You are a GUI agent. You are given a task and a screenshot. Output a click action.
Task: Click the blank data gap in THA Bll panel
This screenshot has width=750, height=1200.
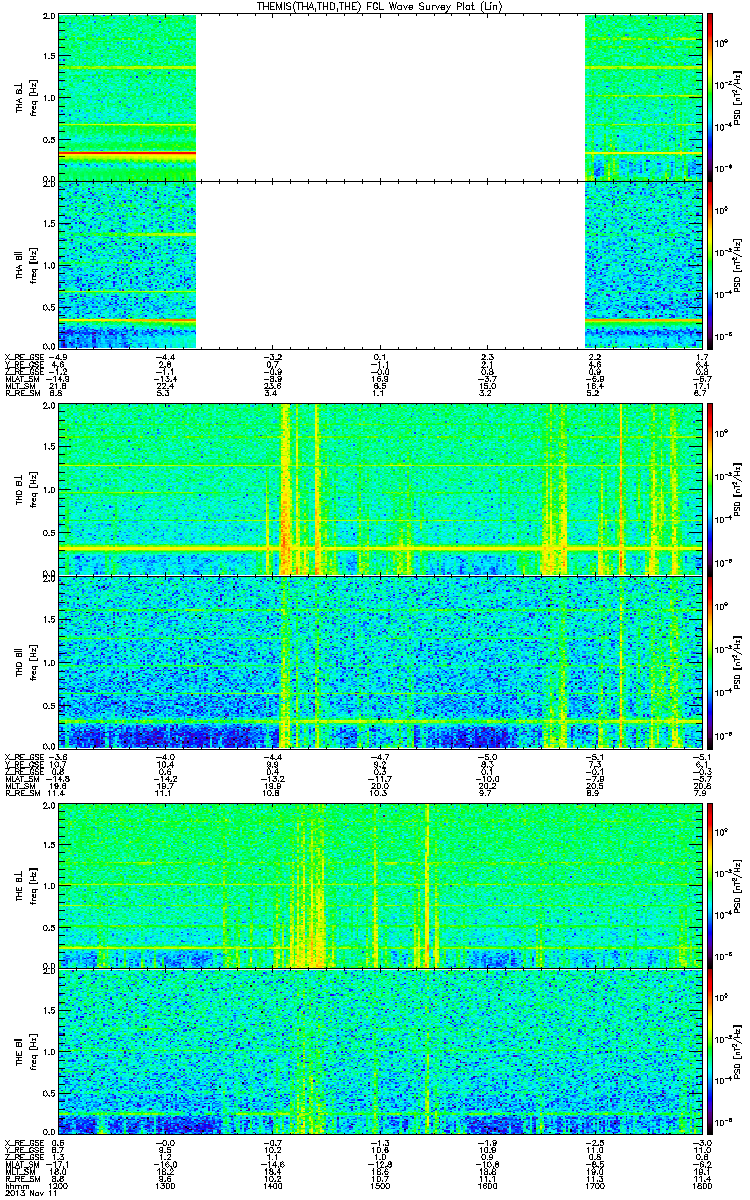390,266
